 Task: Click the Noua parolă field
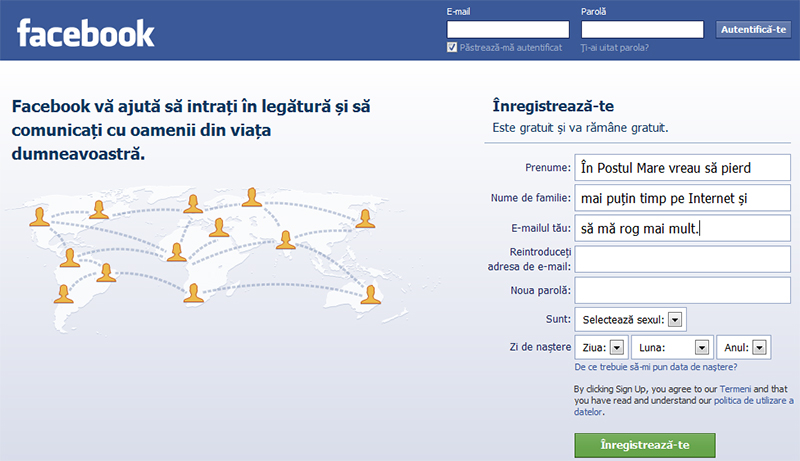pos(683,290)
